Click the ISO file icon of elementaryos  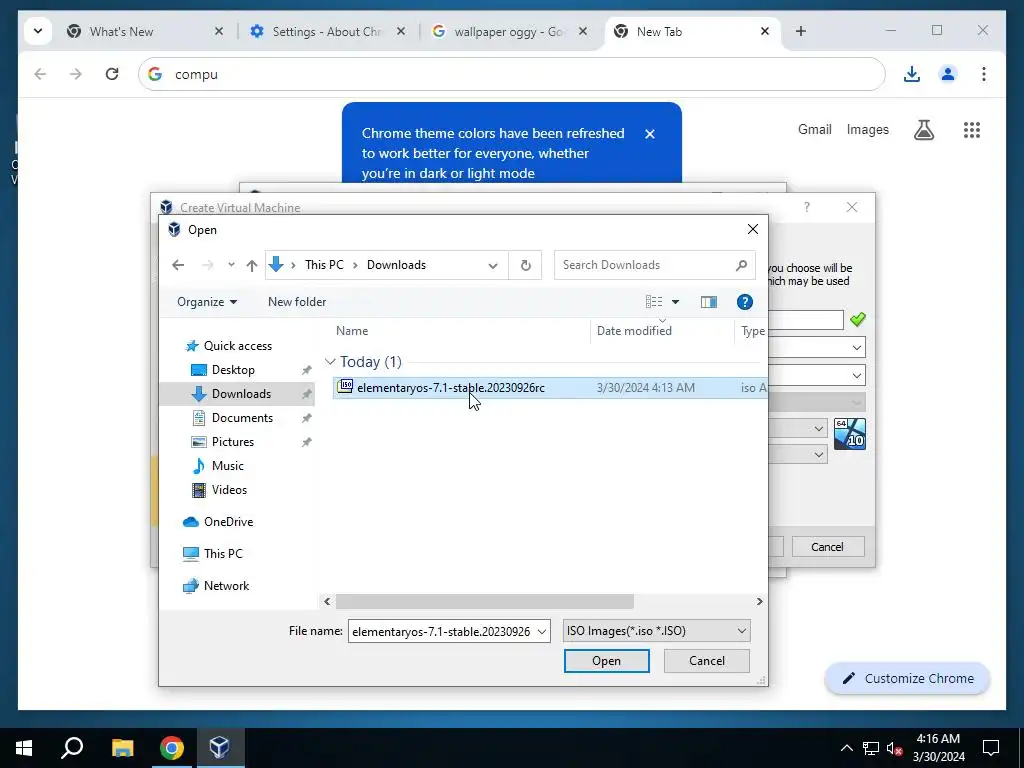(345, 387)
